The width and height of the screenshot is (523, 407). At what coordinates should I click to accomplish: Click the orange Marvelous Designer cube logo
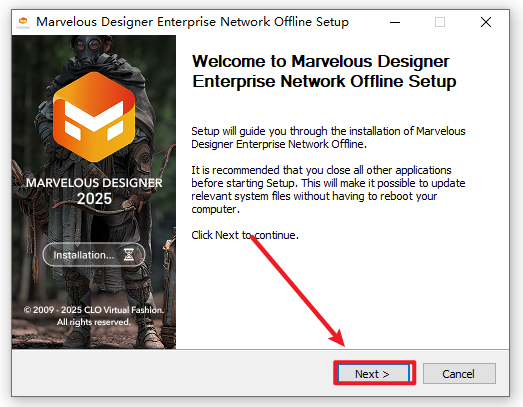(94, 117)
